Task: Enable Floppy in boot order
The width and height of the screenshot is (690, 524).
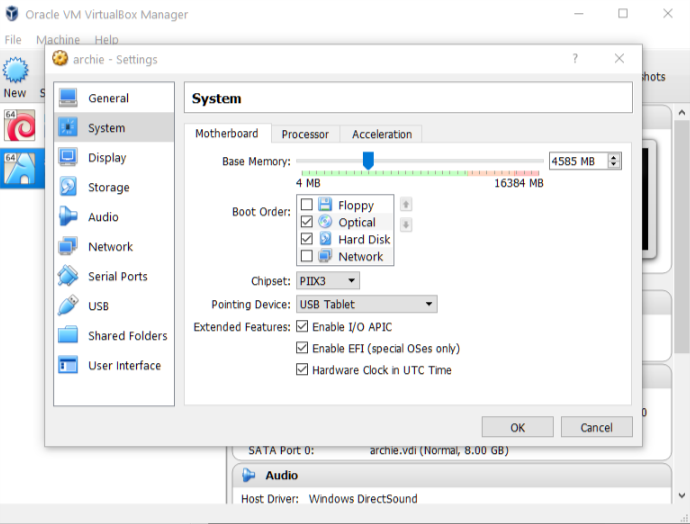Action: tap(307, 205)
